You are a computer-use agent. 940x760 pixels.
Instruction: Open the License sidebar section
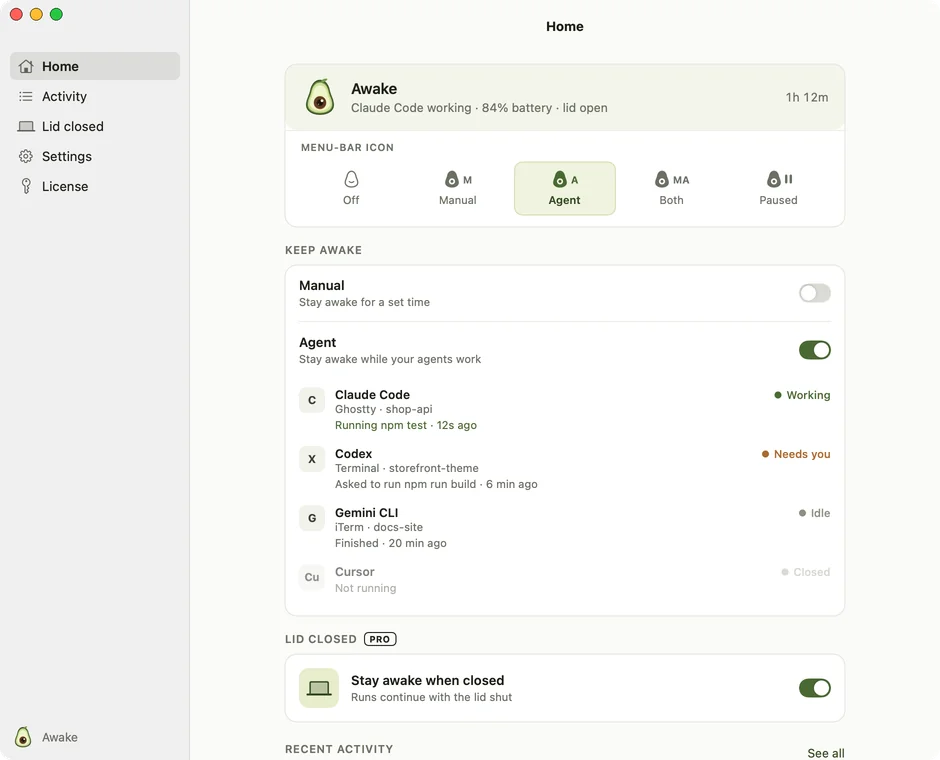[95, 186]
